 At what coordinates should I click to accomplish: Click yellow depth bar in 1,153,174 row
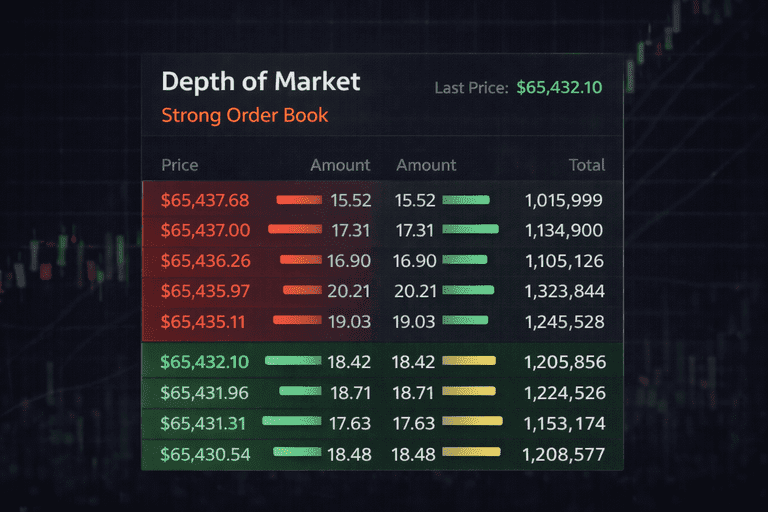pyautogui.click(x=472, y=421)
